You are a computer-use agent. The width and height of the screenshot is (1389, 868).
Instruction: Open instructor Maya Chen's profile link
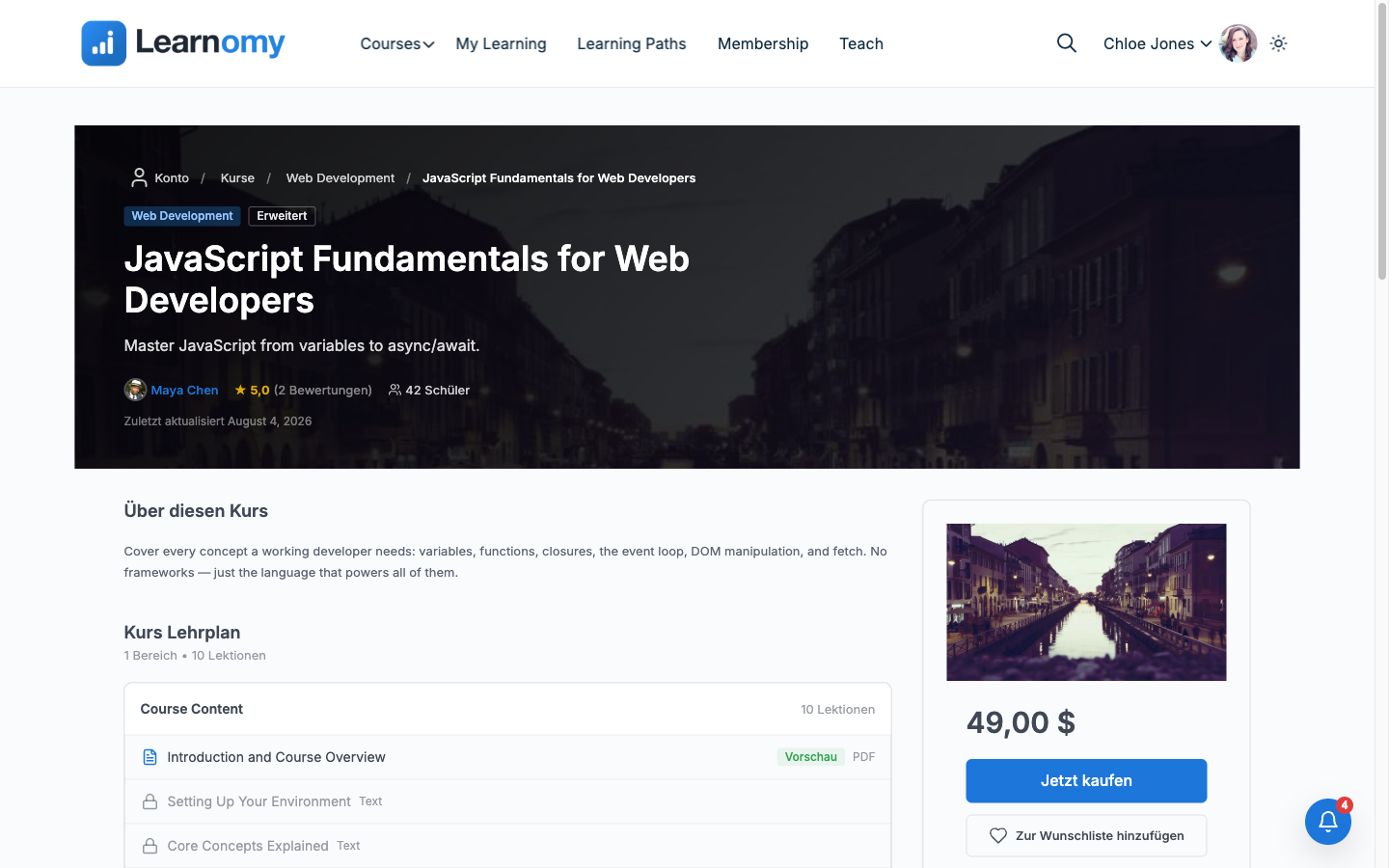coord(184,390)
